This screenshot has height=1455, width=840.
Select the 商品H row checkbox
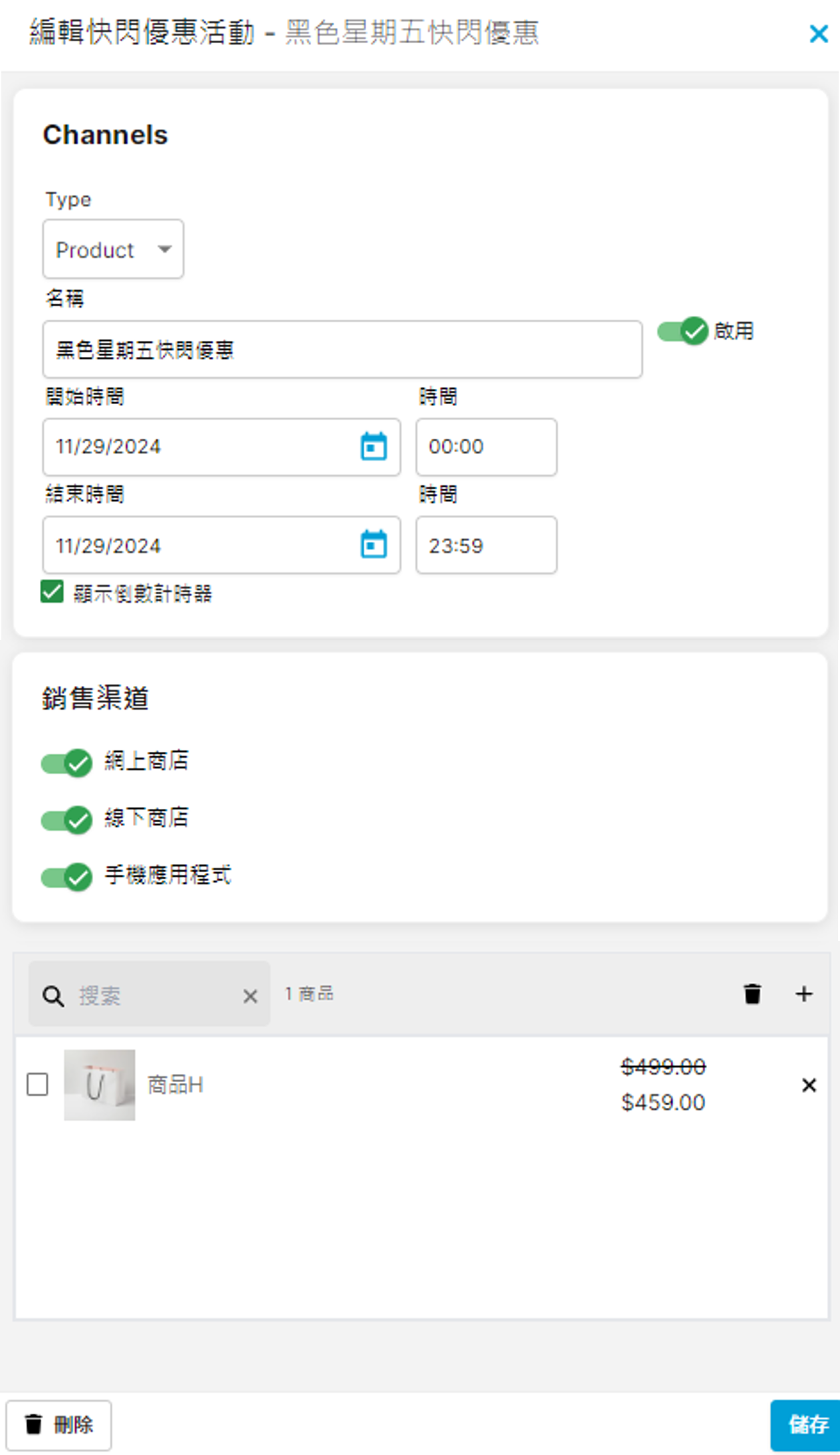pos(37,1084)
